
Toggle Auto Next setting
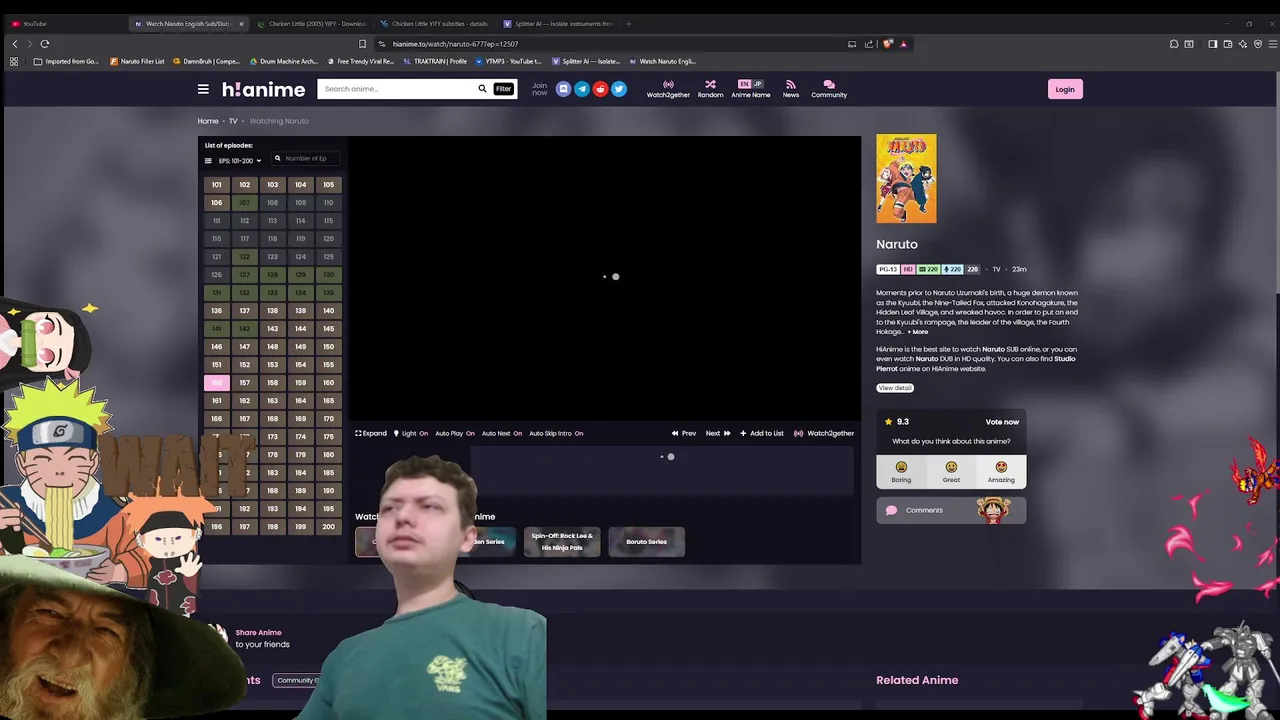502,433
